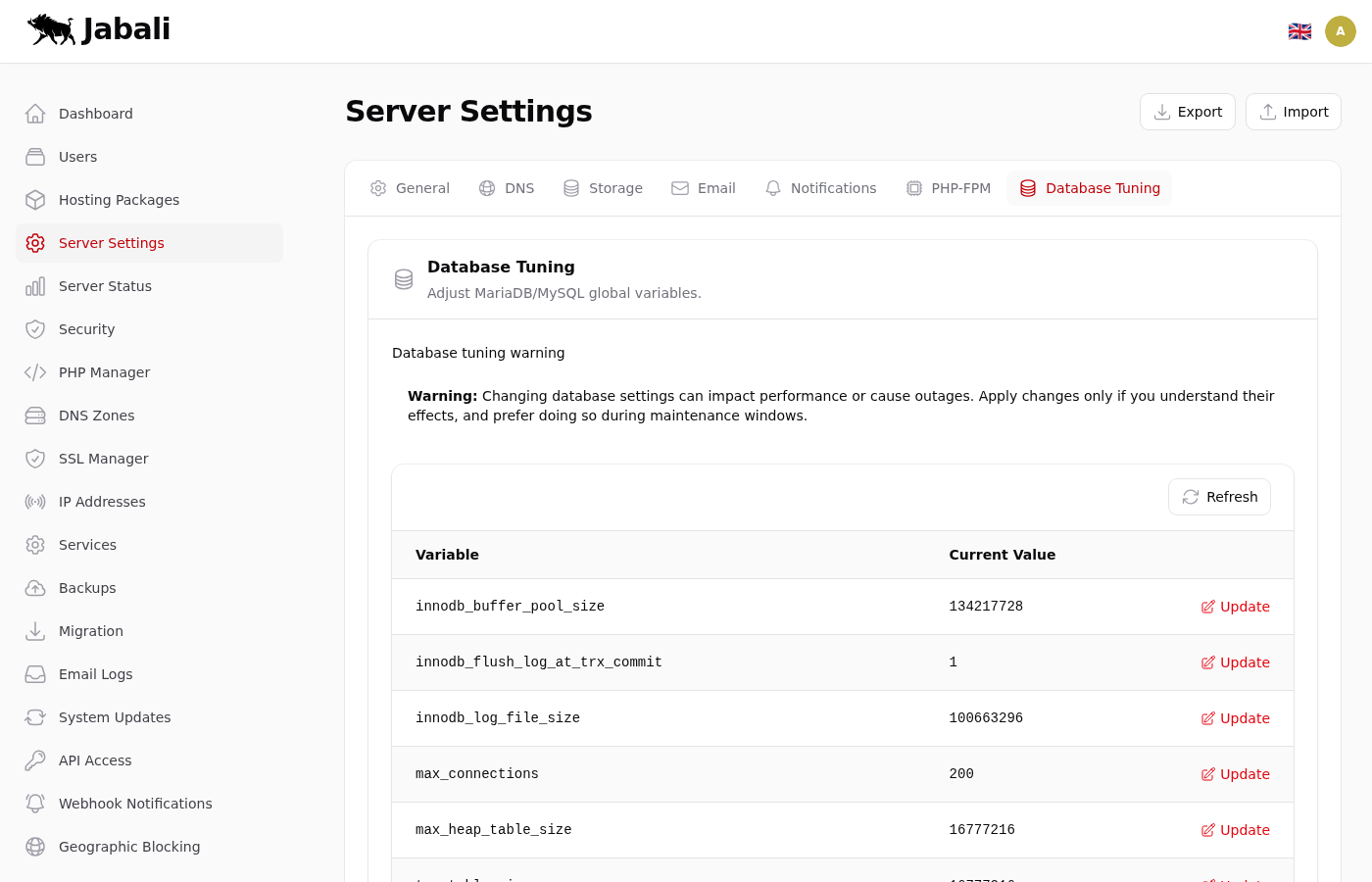Viewport: 1372px width, 882px height.
Task: Update the max_connections variable
Action: pos(1235,774)
